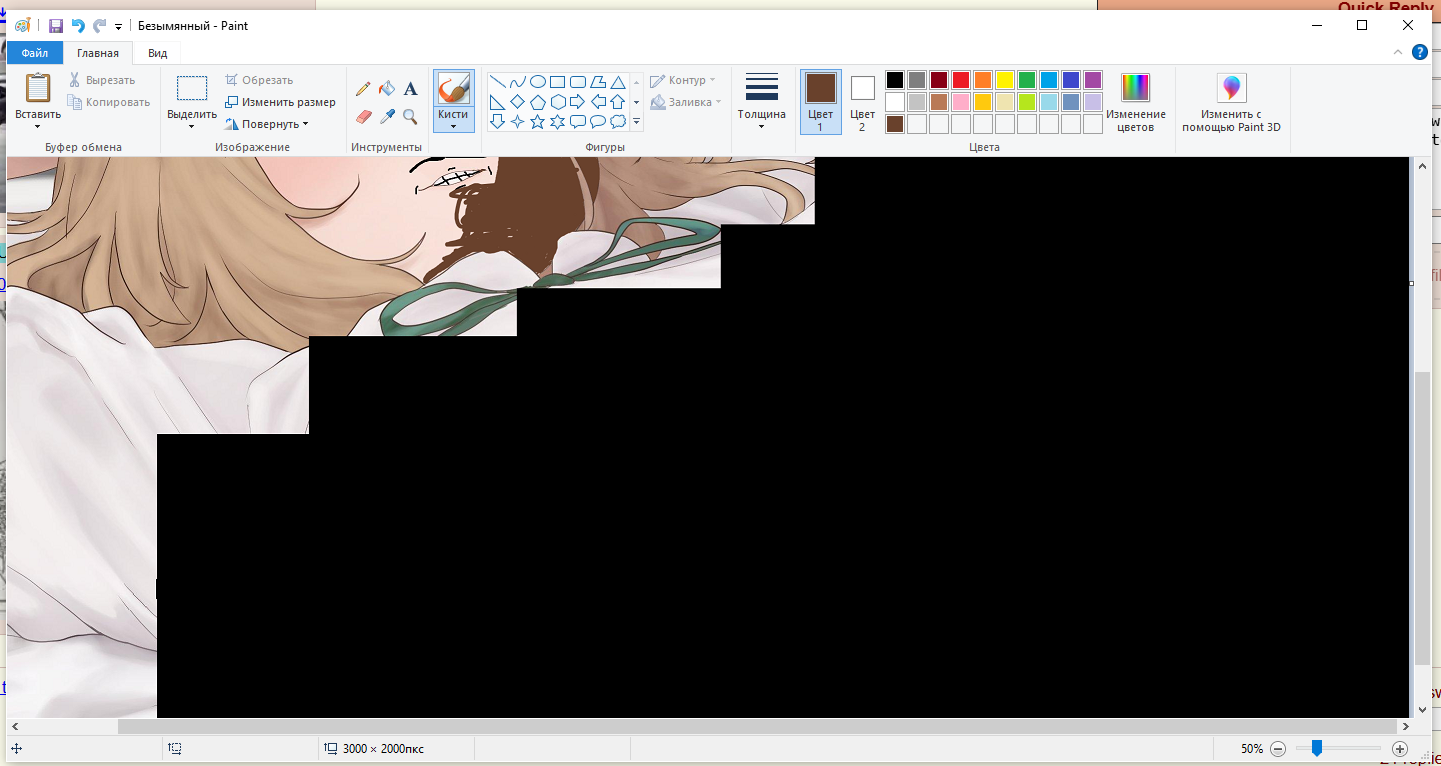Select the Text tool (letter A)

[410, 89]
